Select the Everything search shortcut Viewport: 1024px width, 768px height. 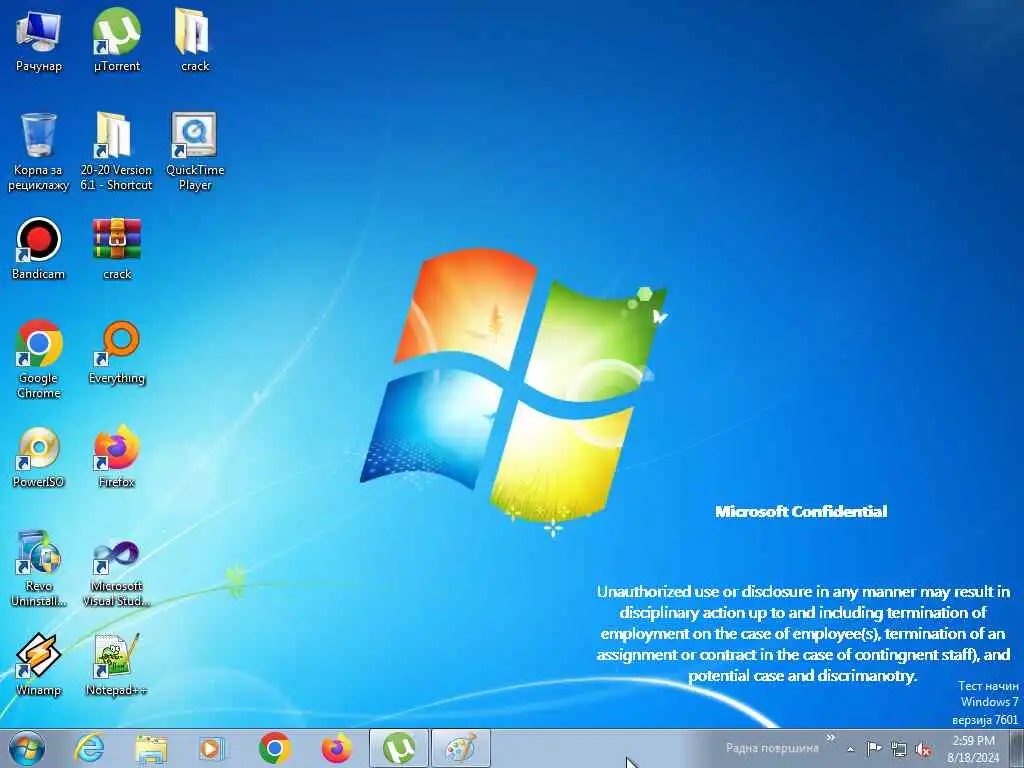click(x=117, y=353)
